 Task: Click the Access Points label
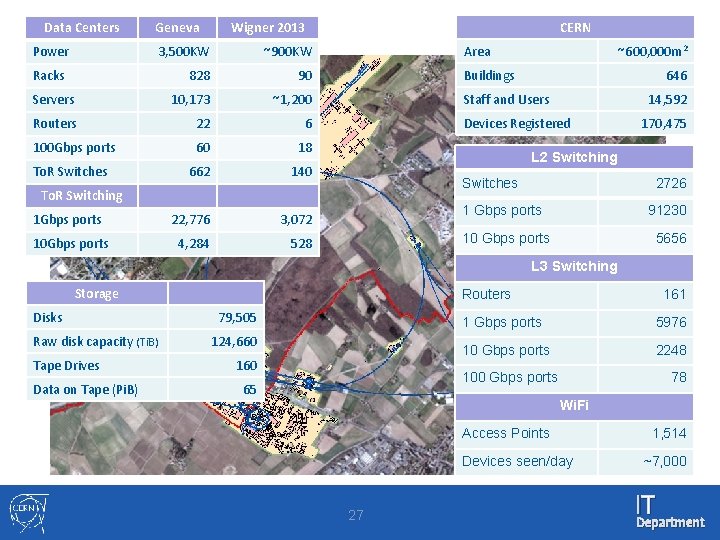tap(506, 433)
